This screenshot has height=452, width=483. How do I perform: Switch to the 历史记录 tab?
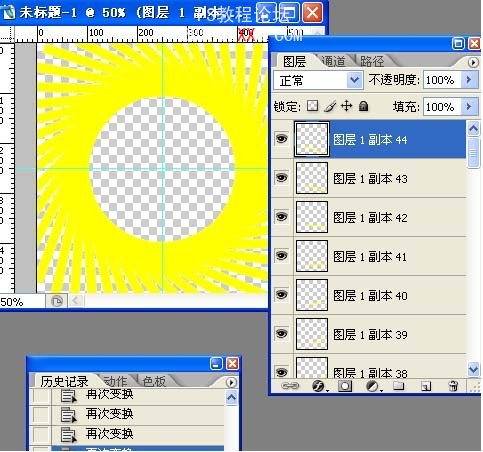64,381
